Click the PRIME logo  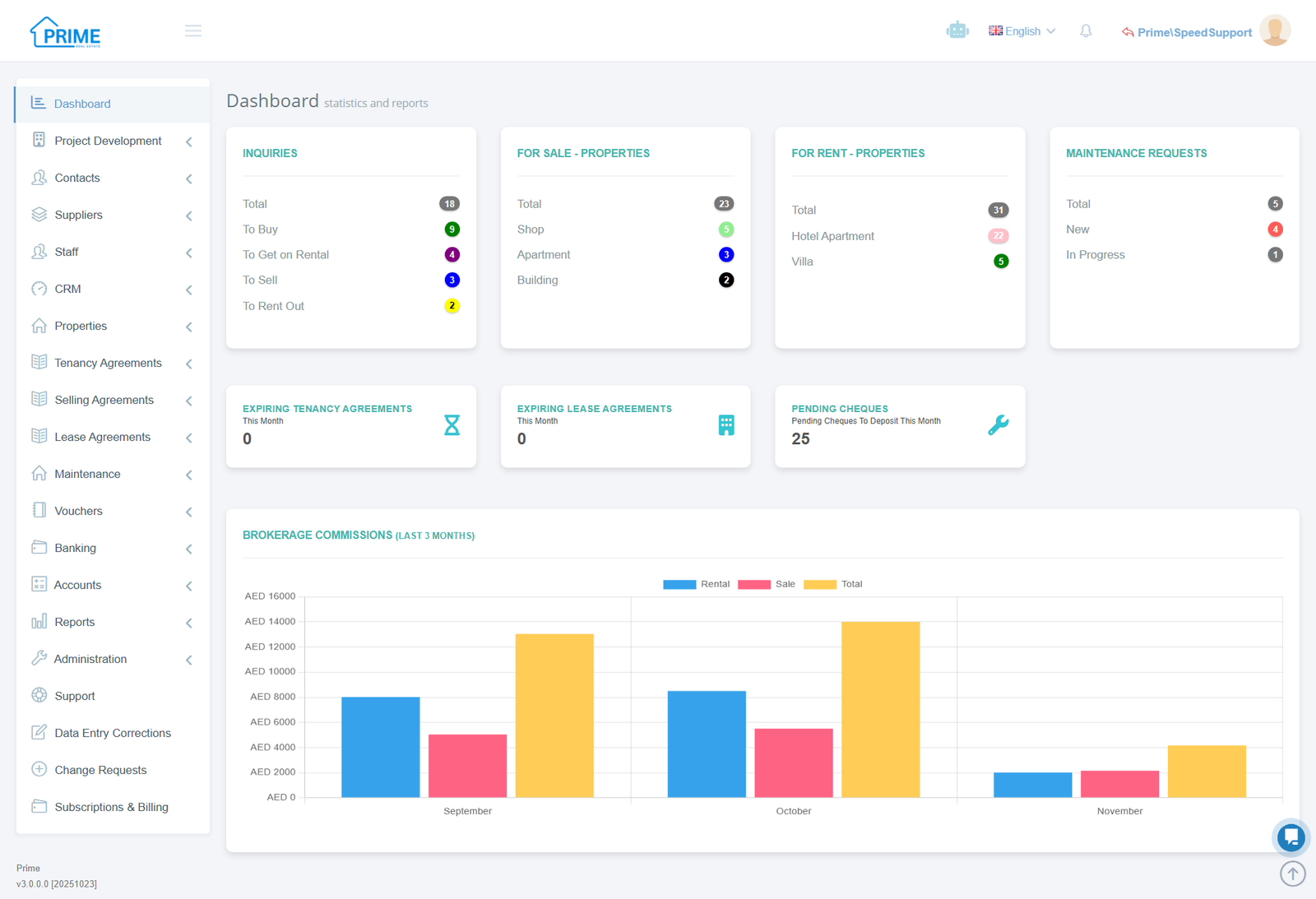[66, 33]
